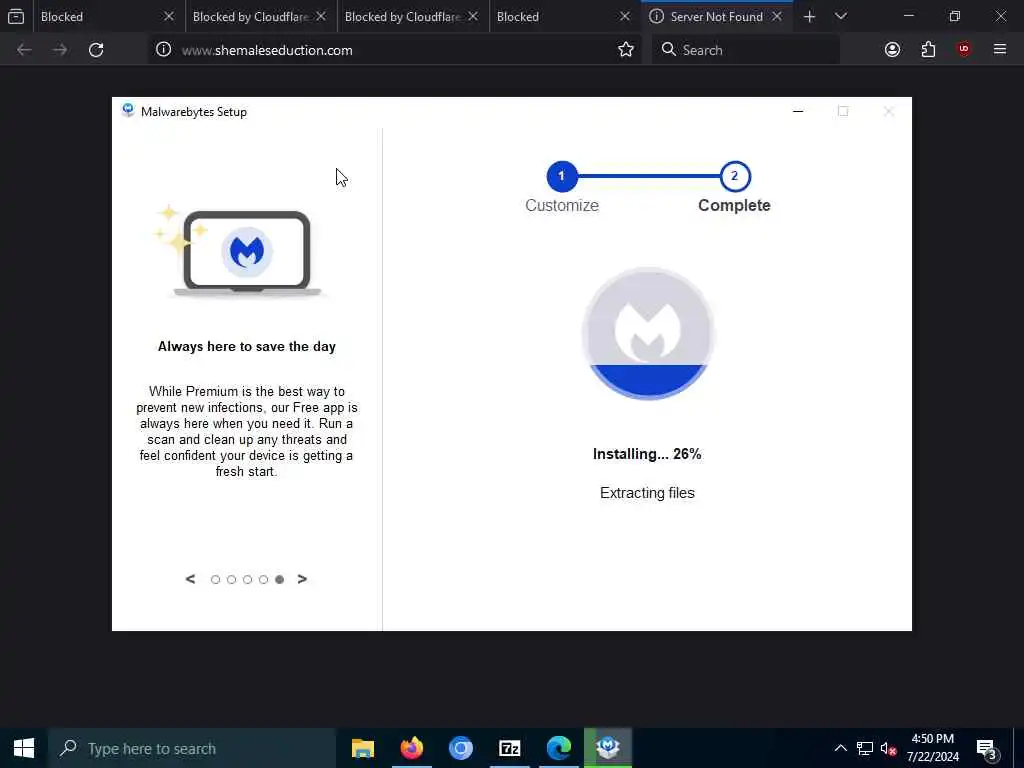Image resolution: width=1024 pixels, height=768 pixels.
Task: Open File Explorer from the taskbar
Action: tap(362, 748)
